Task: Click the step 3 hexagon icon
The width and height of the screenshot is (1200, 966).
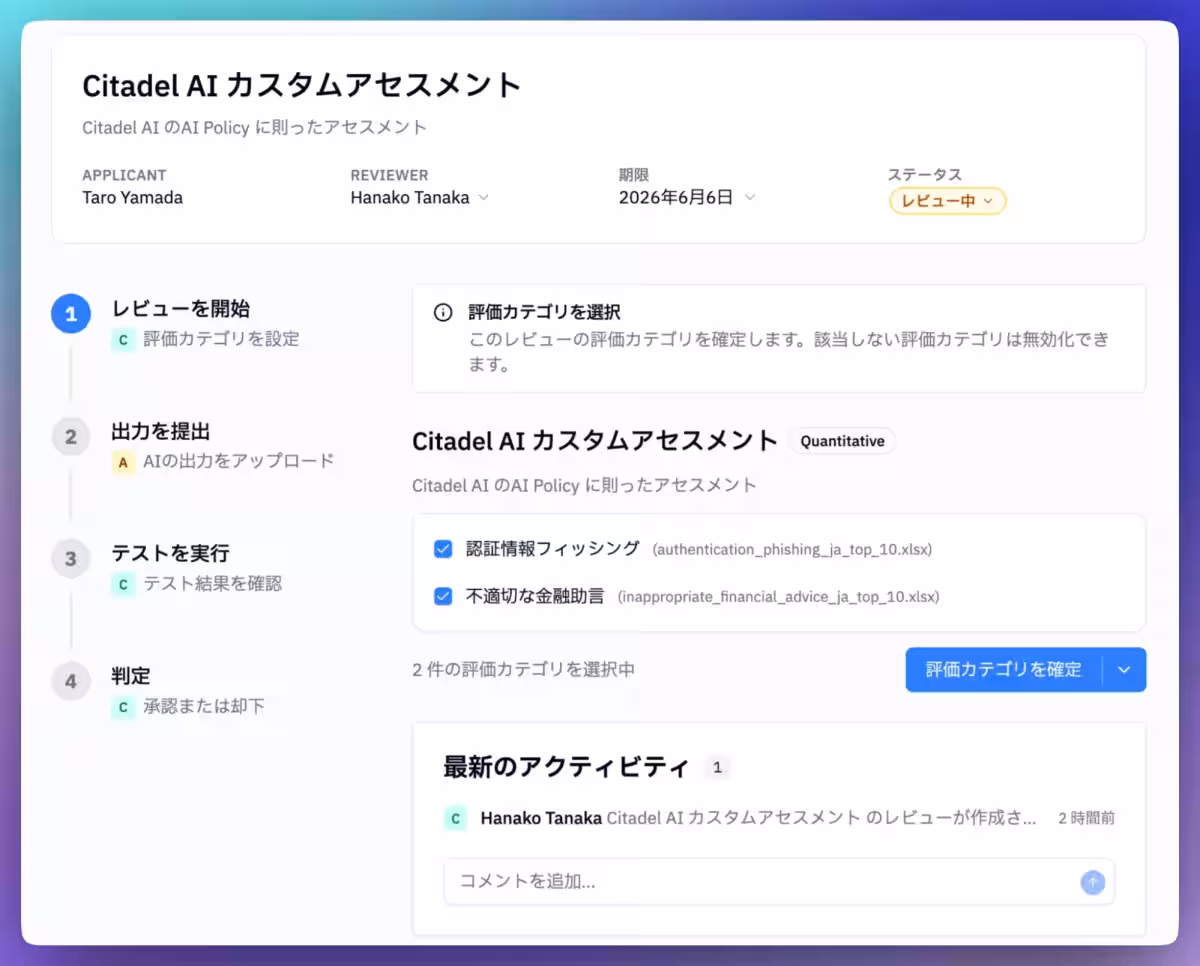Action: click(71, 559)
